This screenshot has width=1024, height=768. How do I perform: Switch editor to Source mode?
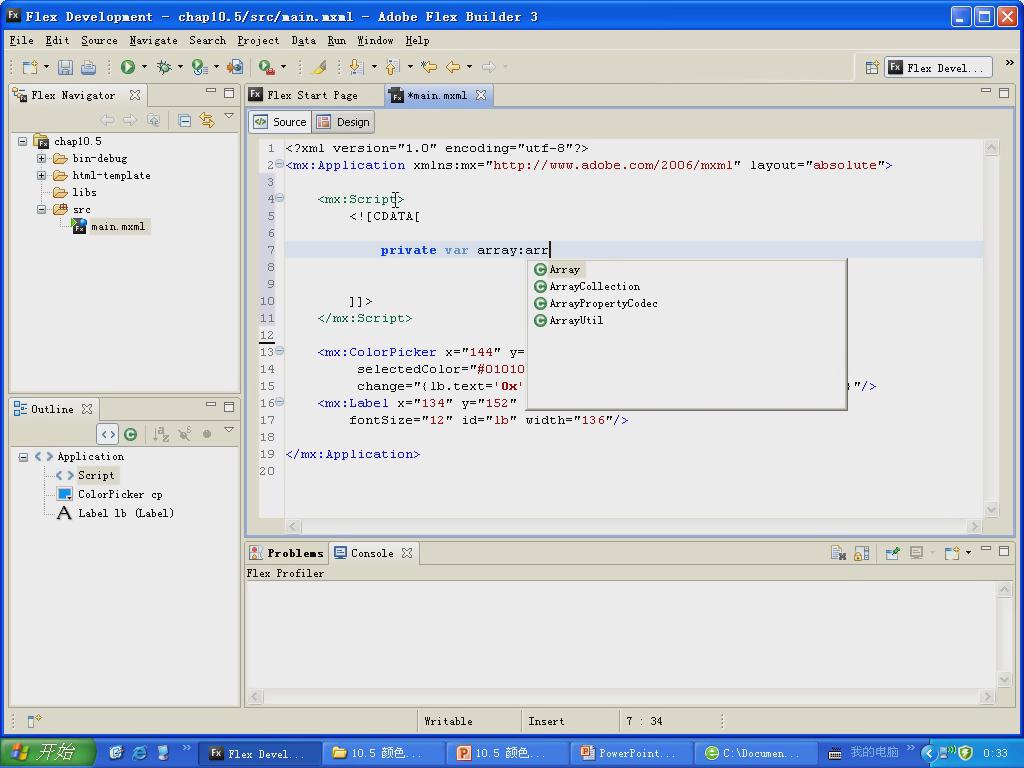tap(280, 122)
